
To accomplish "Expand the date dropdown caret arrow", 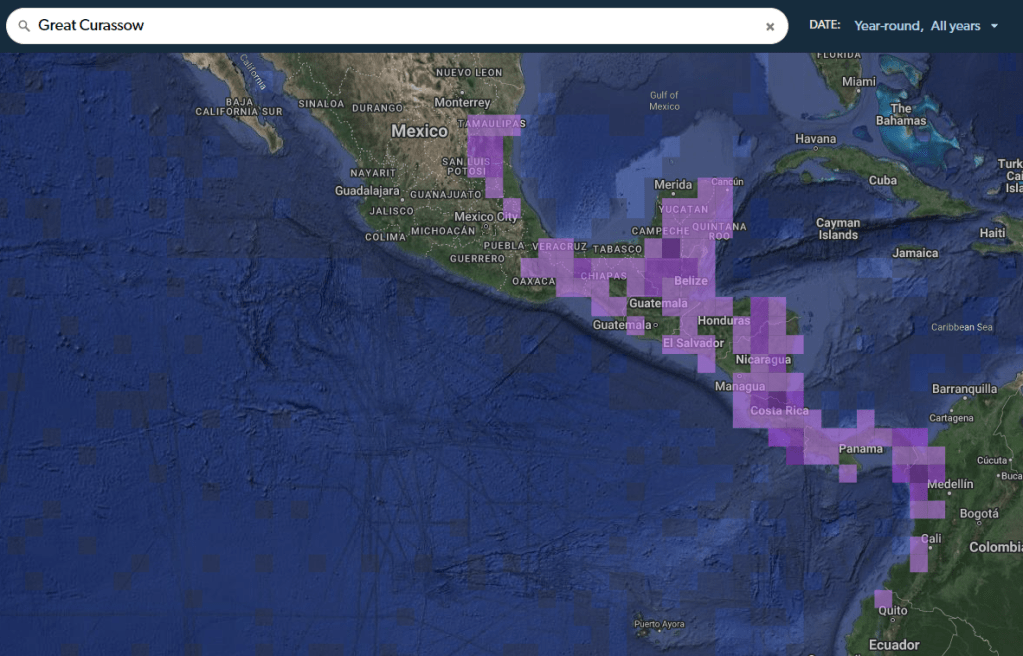I will (994, 26).
